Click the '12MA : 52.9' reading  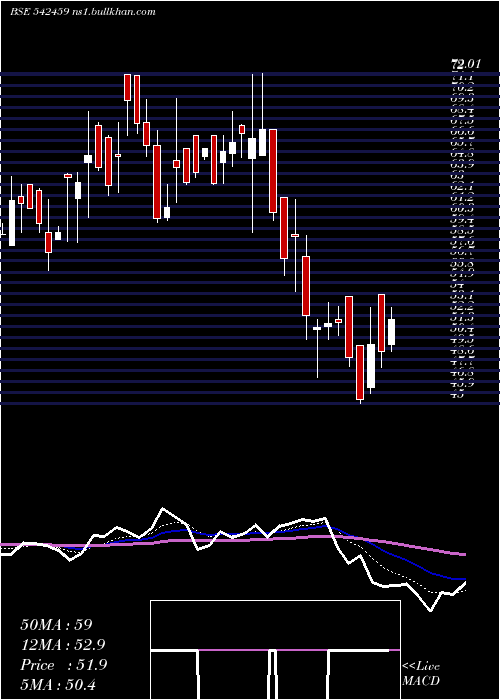(x=63, y=645)
